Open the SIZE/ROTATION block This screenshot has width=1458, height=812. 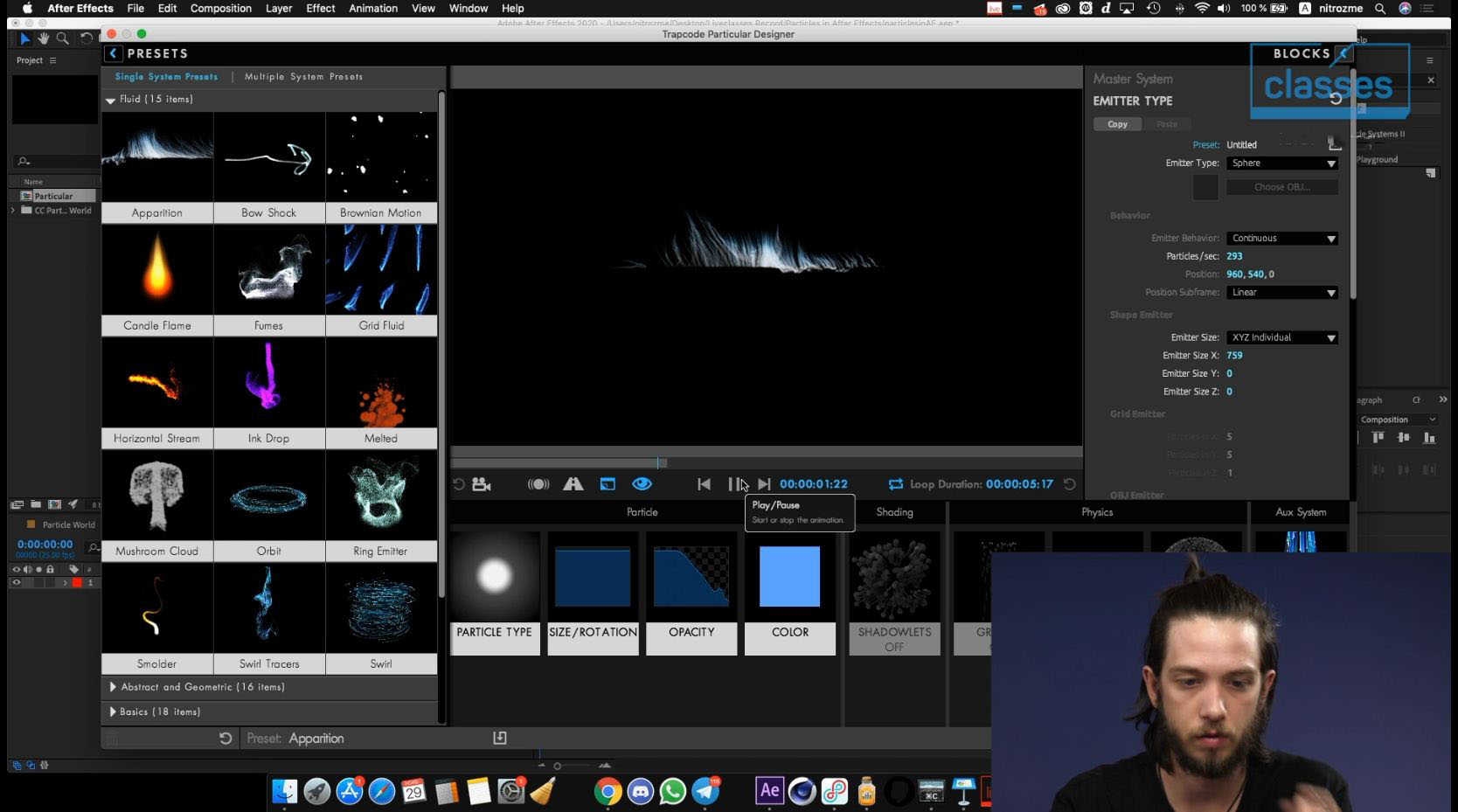point(593,593)
